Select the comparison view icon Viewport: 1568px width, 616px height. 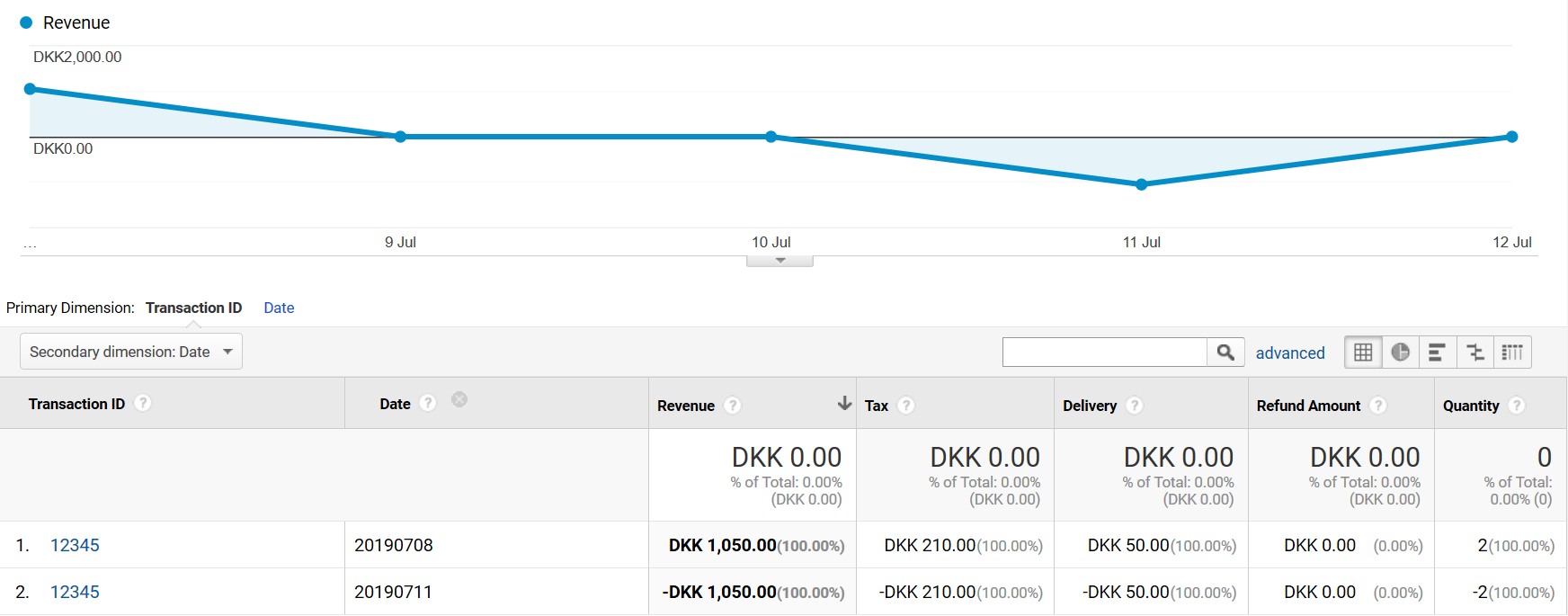tap(1474, 353)
